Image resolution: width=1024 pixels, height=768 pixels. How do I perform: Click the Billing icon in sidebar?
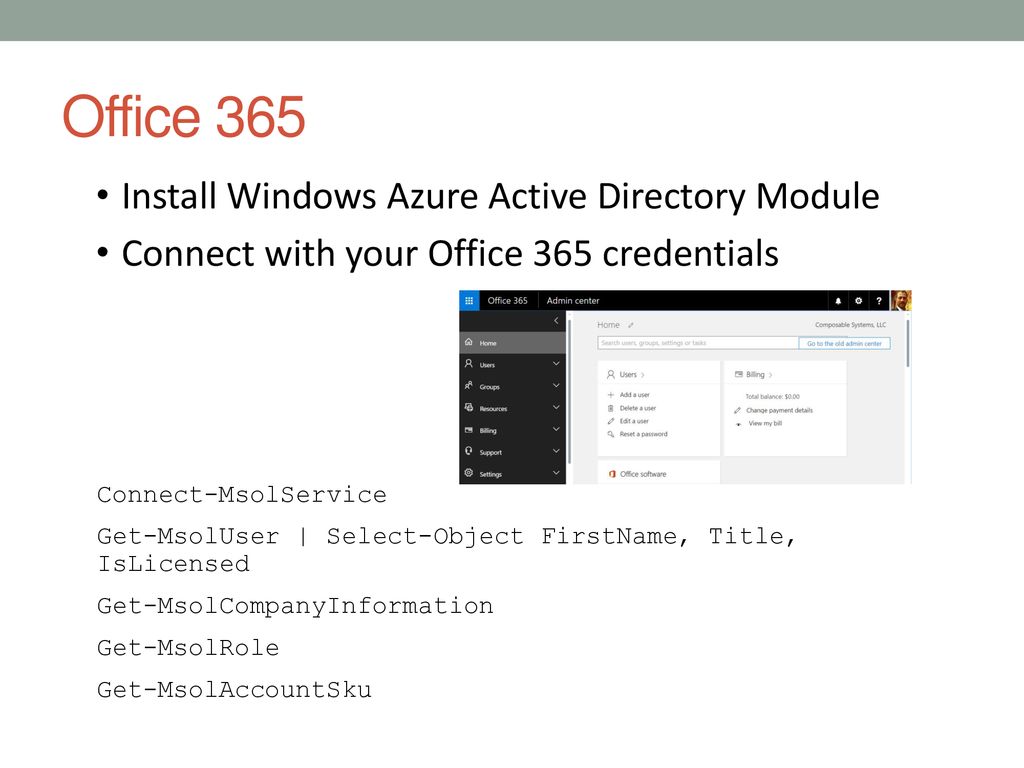(468, 430)
